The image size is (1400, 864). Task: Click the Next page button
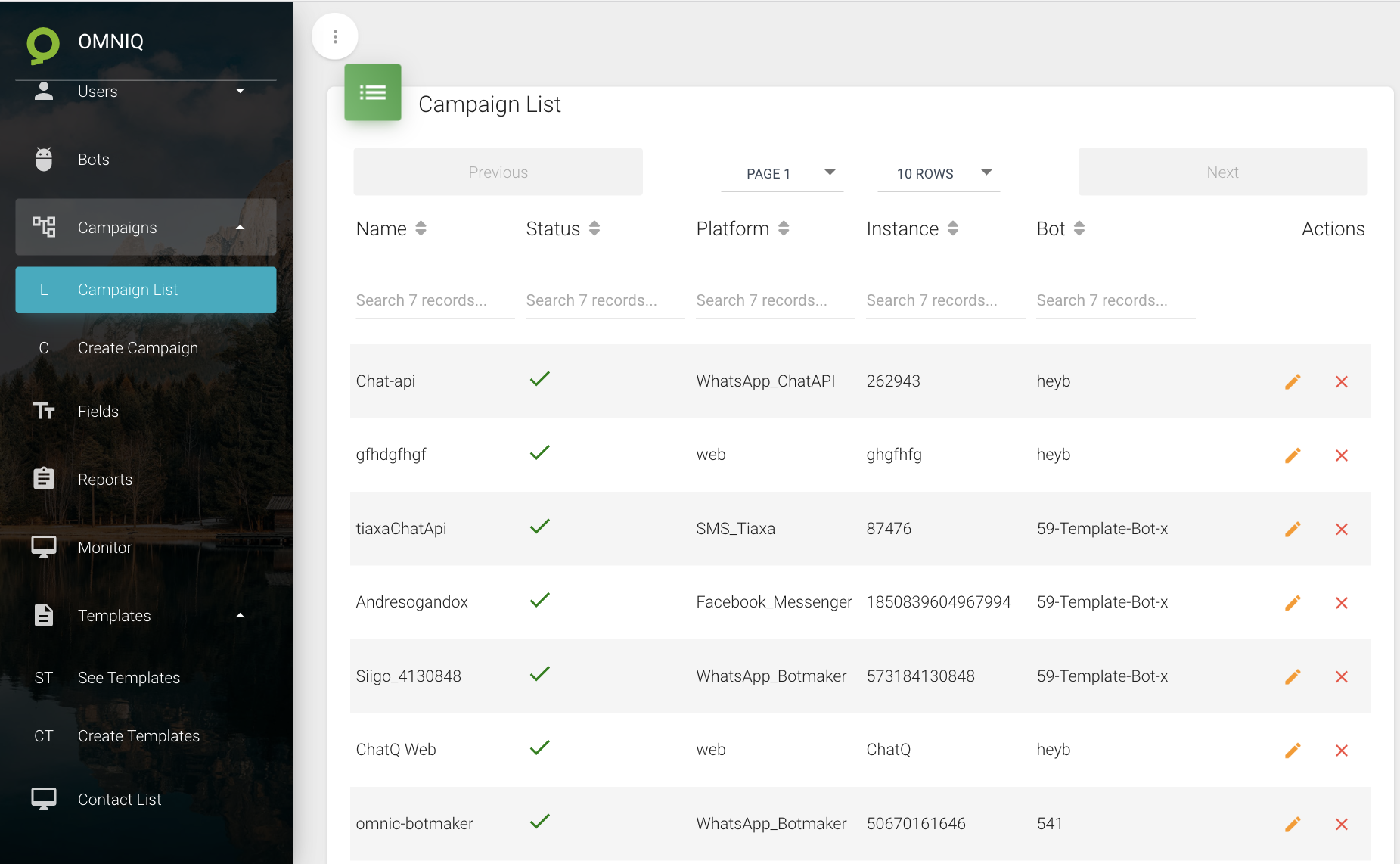(x=1222, y=172)
